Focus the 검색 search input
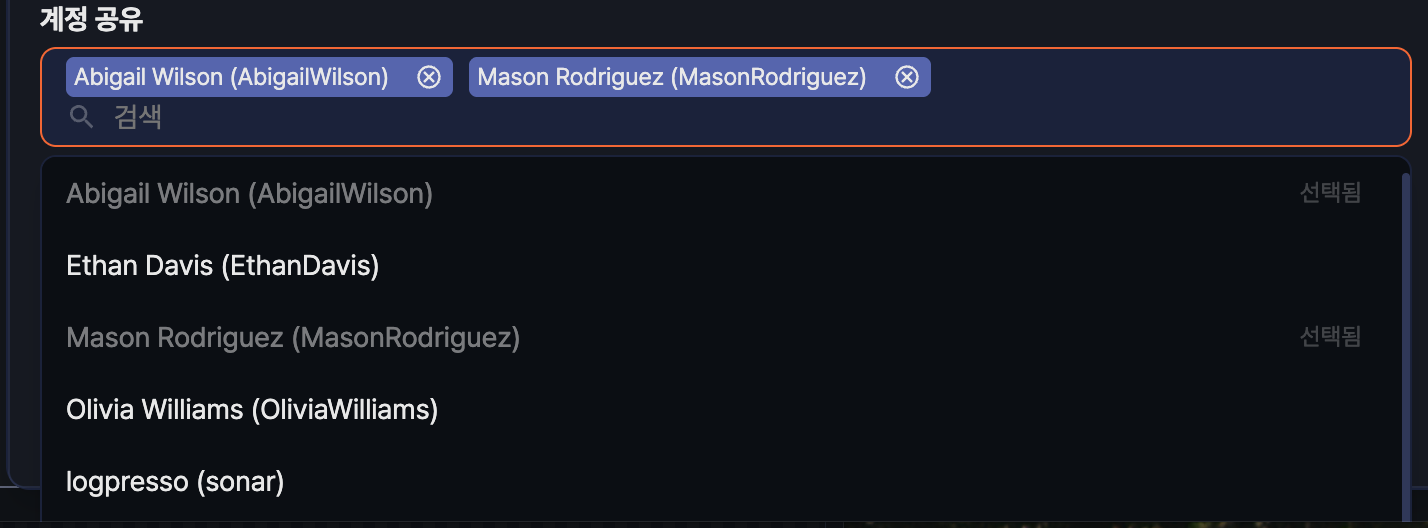The width and height of the screenshot is (1428, 528). point(400,118)
